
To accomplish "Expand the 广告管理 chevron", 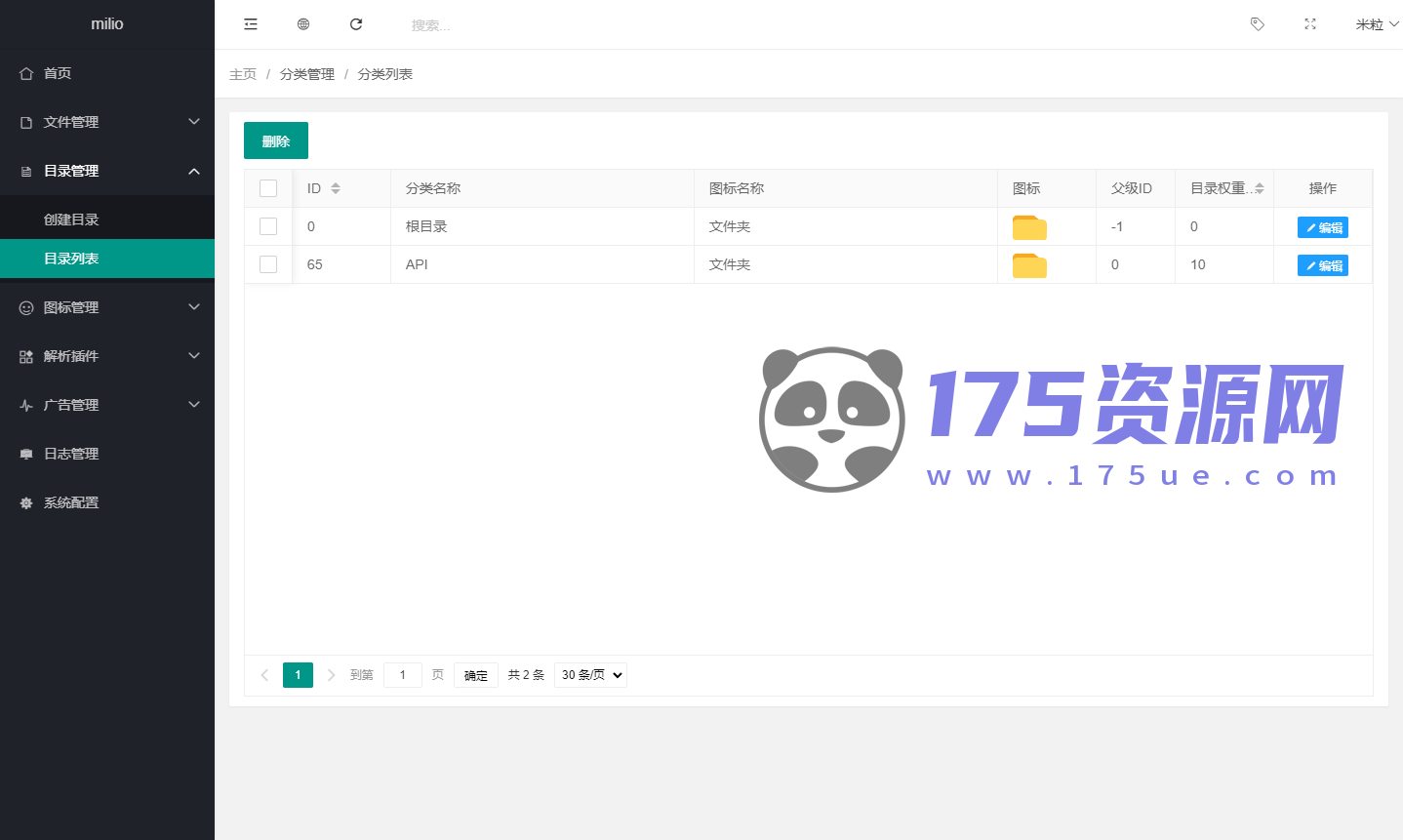I will [194, 405].
